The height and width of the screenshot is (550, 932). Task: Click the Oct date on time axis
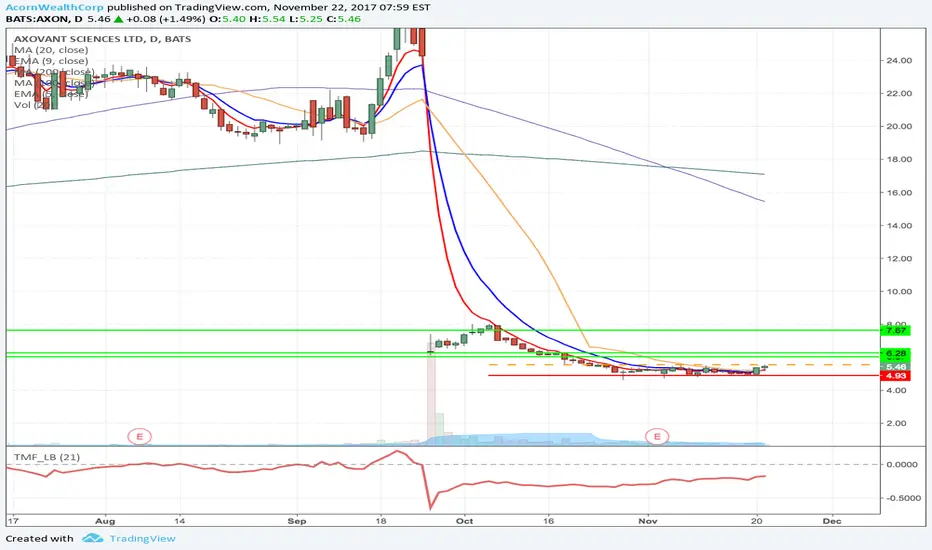click(464, 521)
